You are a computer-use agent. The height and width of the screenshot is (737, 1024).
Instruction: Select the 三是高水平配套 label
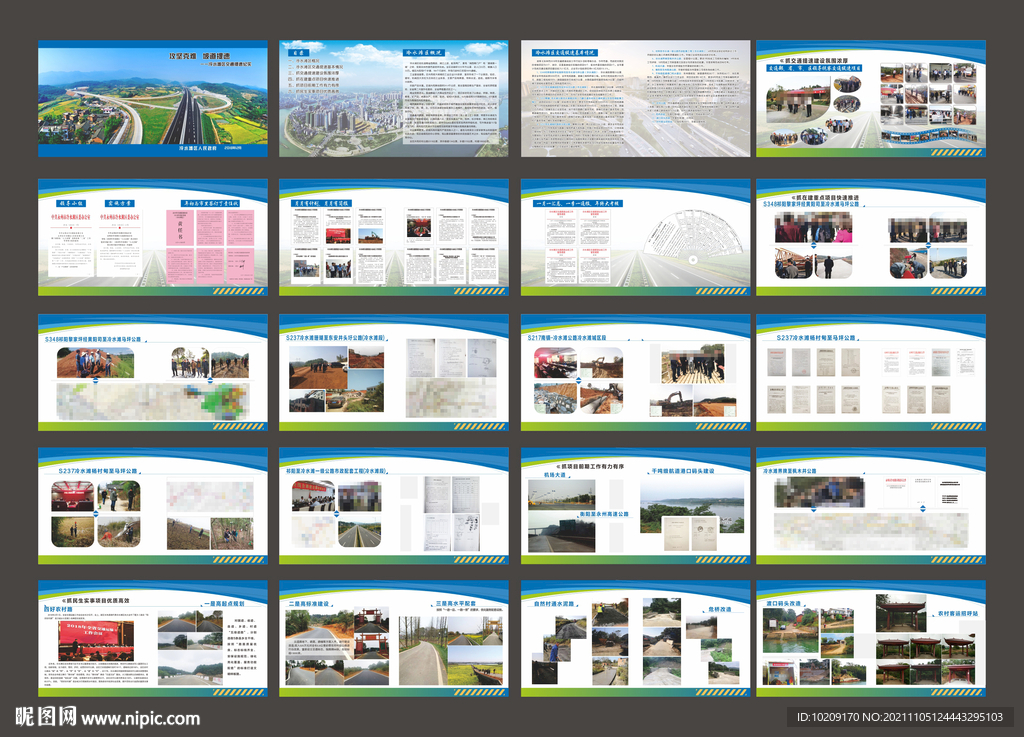456,604
